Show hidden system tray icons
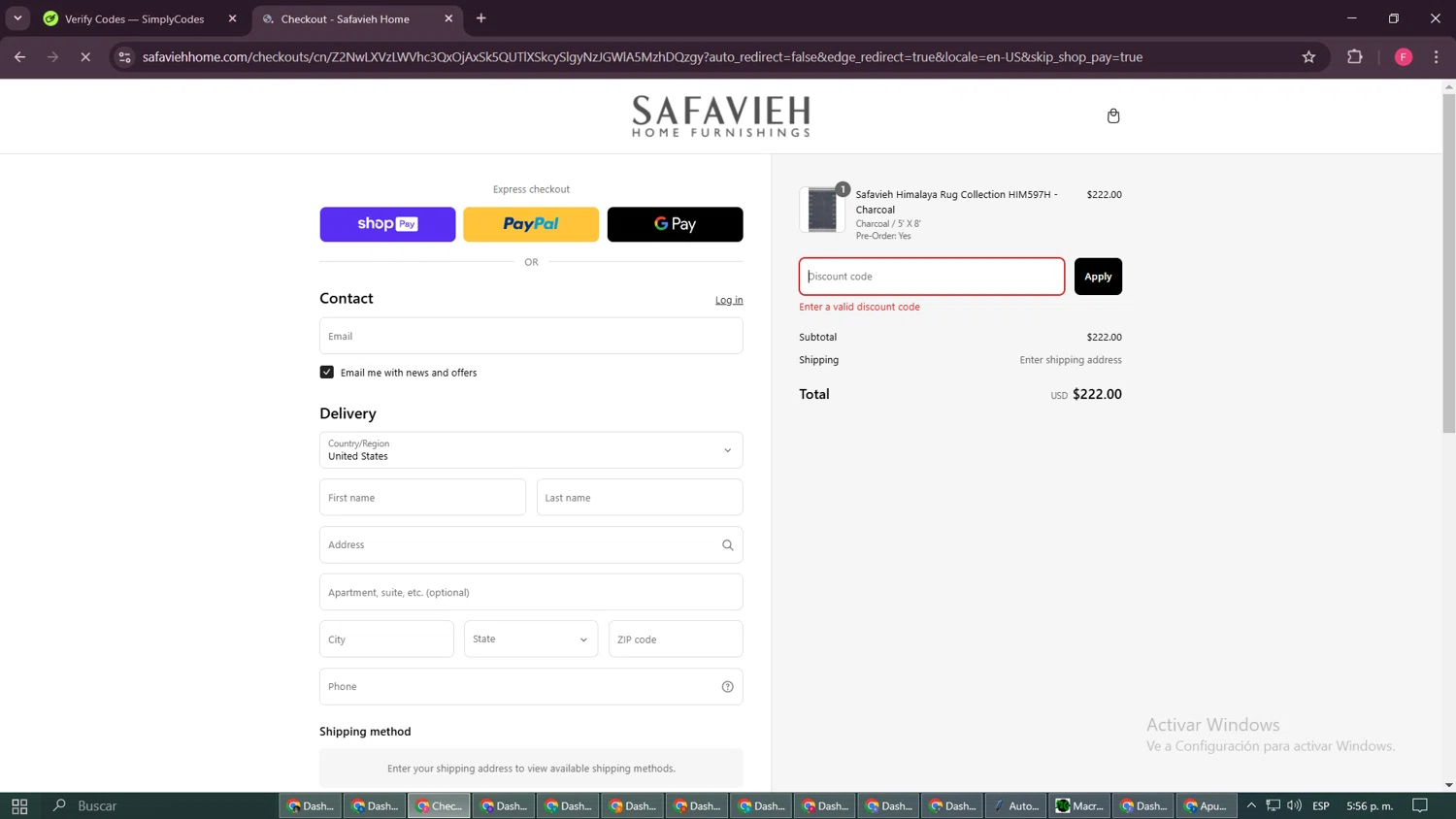Viewport: 1456px width, 819px height. click(x=1251, y=805)
